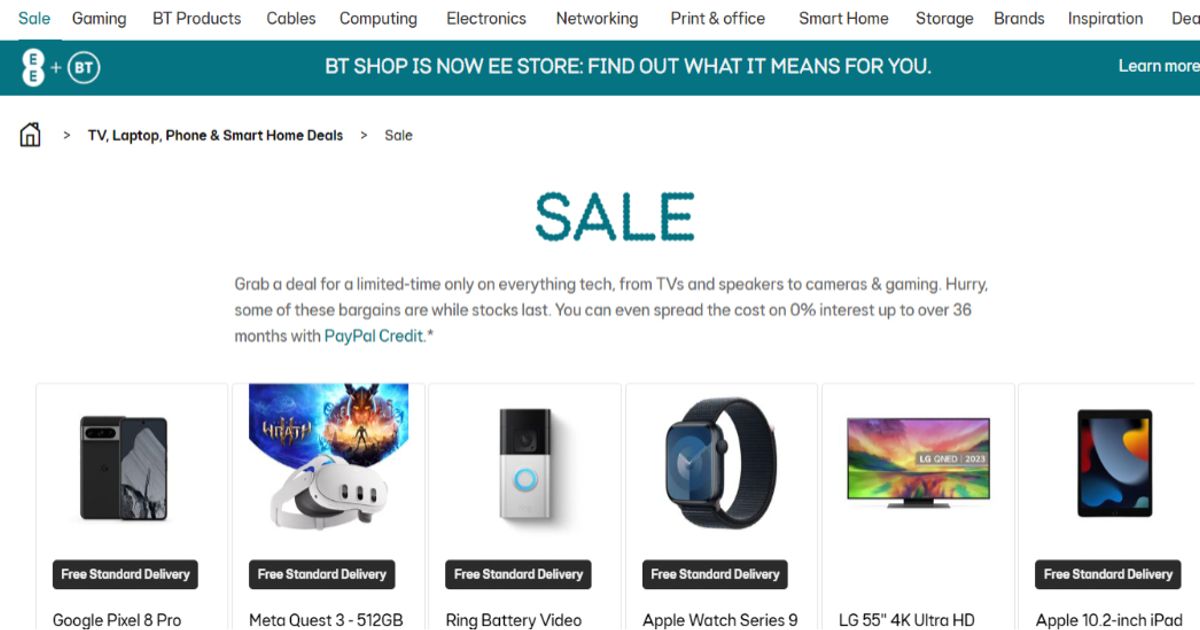Open the BT Products menu
Viewport: 1200px width, 630px height.
coord(197,18)
